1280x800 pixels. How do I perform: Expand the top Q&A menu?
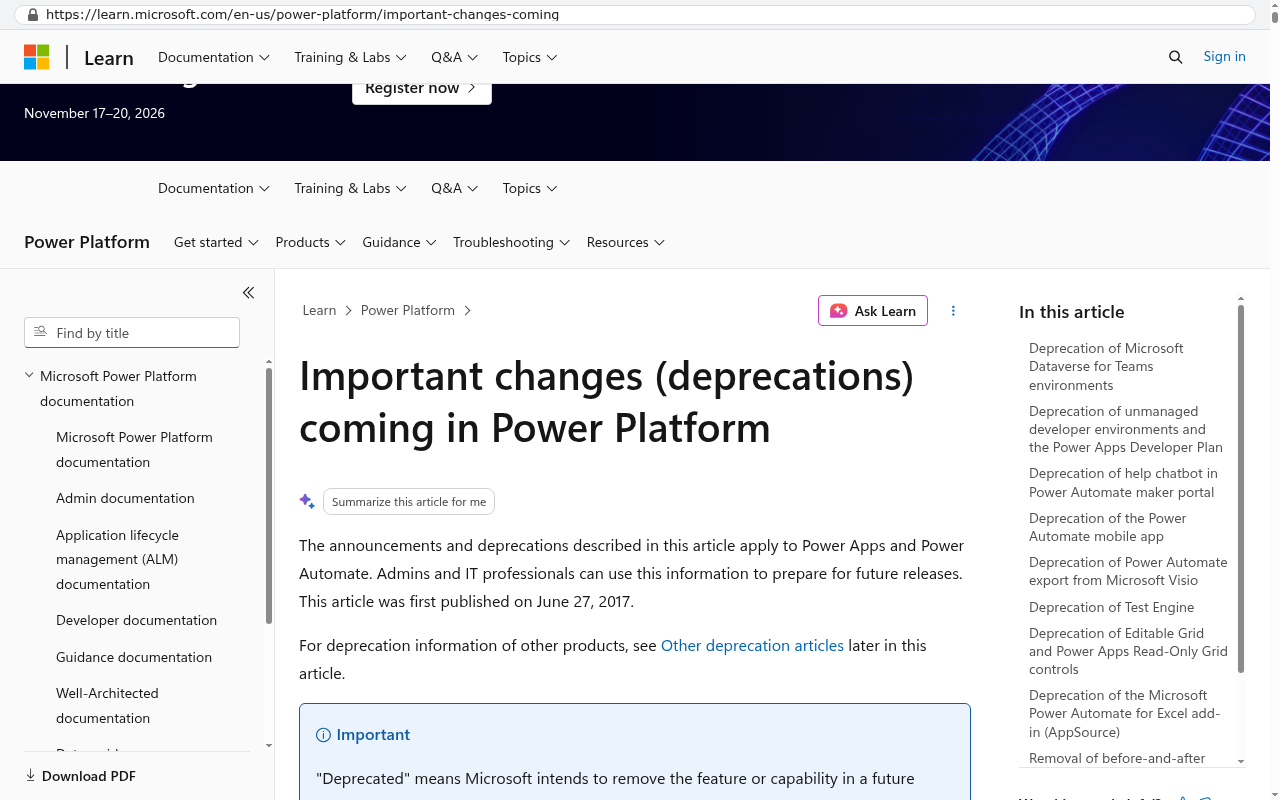pyautogui.click(x=455, y=57)
